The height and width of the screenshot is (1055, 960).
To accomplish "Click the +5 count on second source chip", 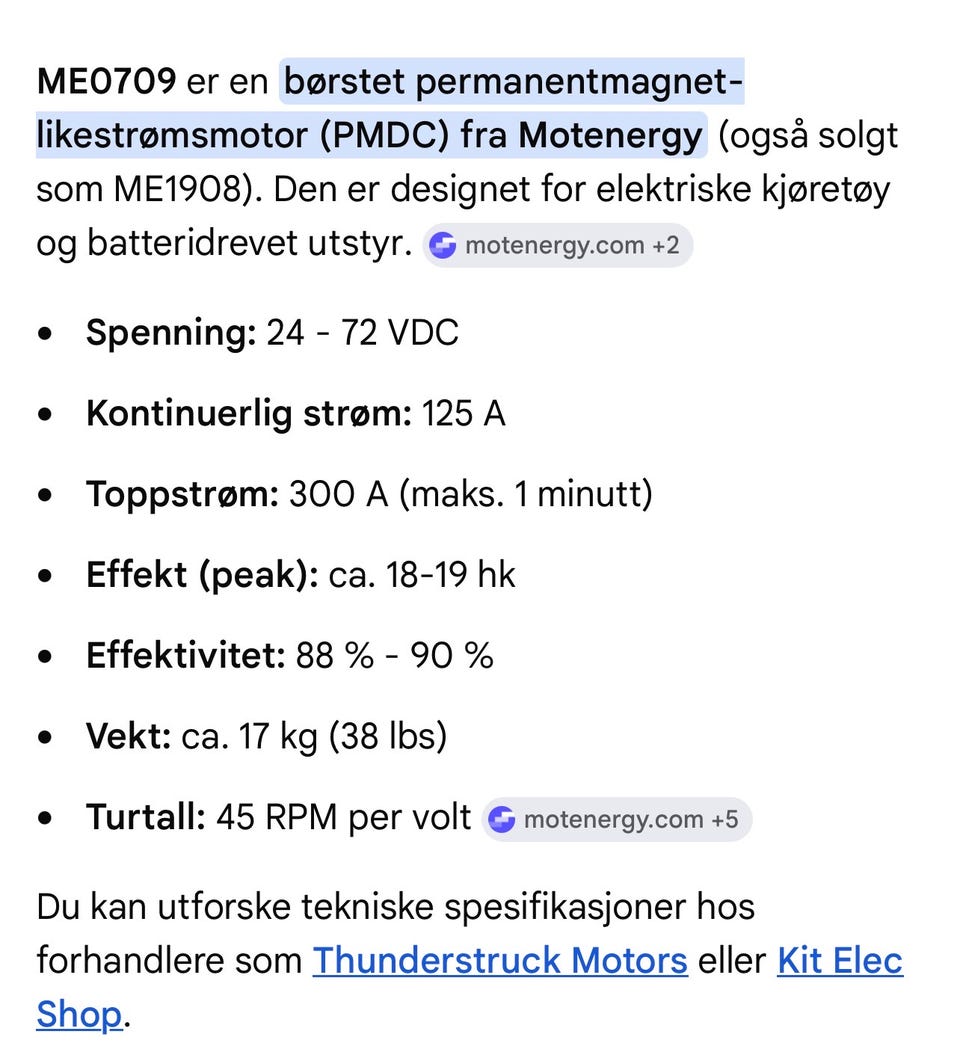I will 725,820.
